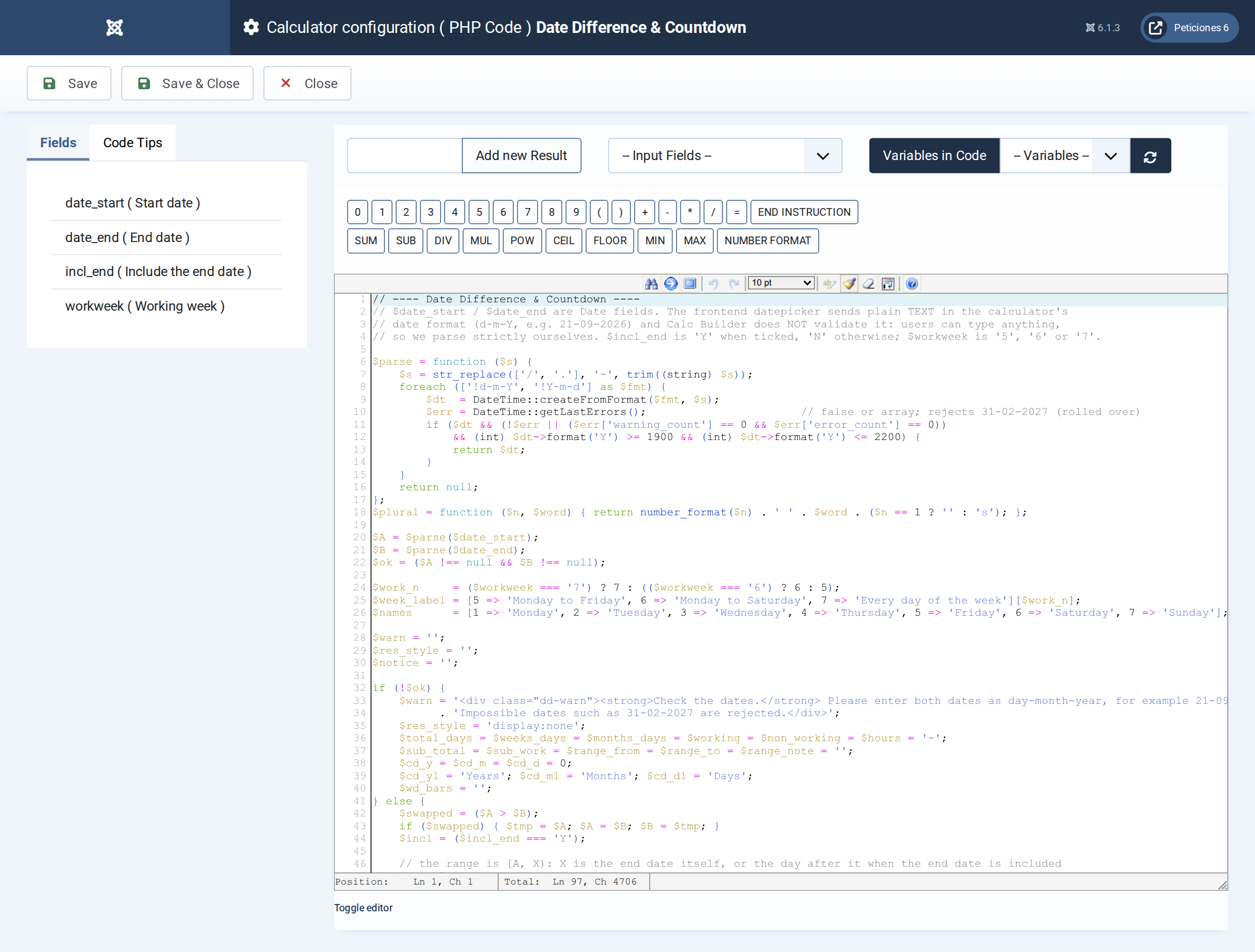Screen dimensions: 1255x952
Task: Insert digit 1 with keypad button
Action: 382,212
